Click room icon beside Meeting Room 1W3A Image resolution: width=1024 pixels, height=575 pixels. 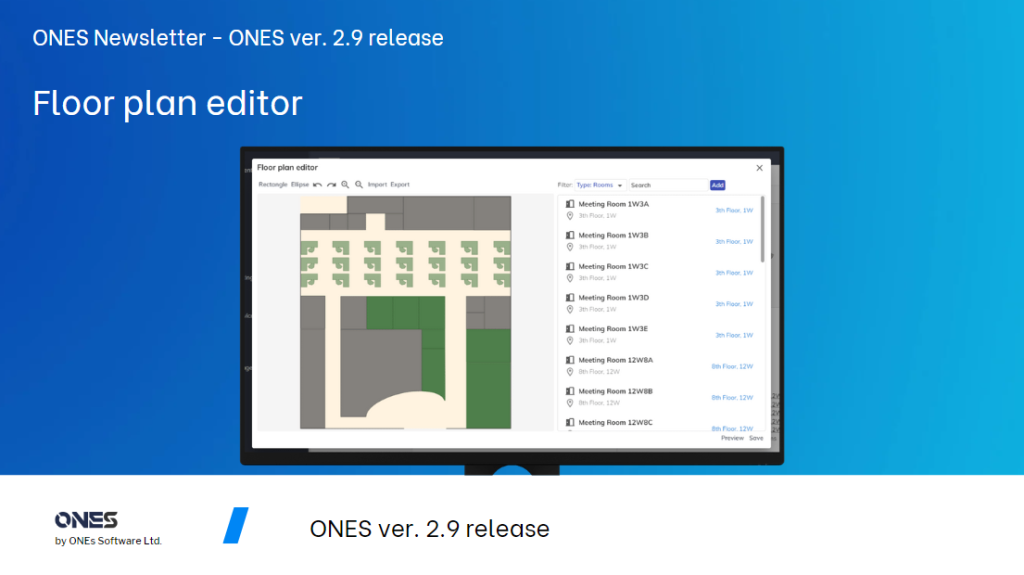[x=570, y=204]
